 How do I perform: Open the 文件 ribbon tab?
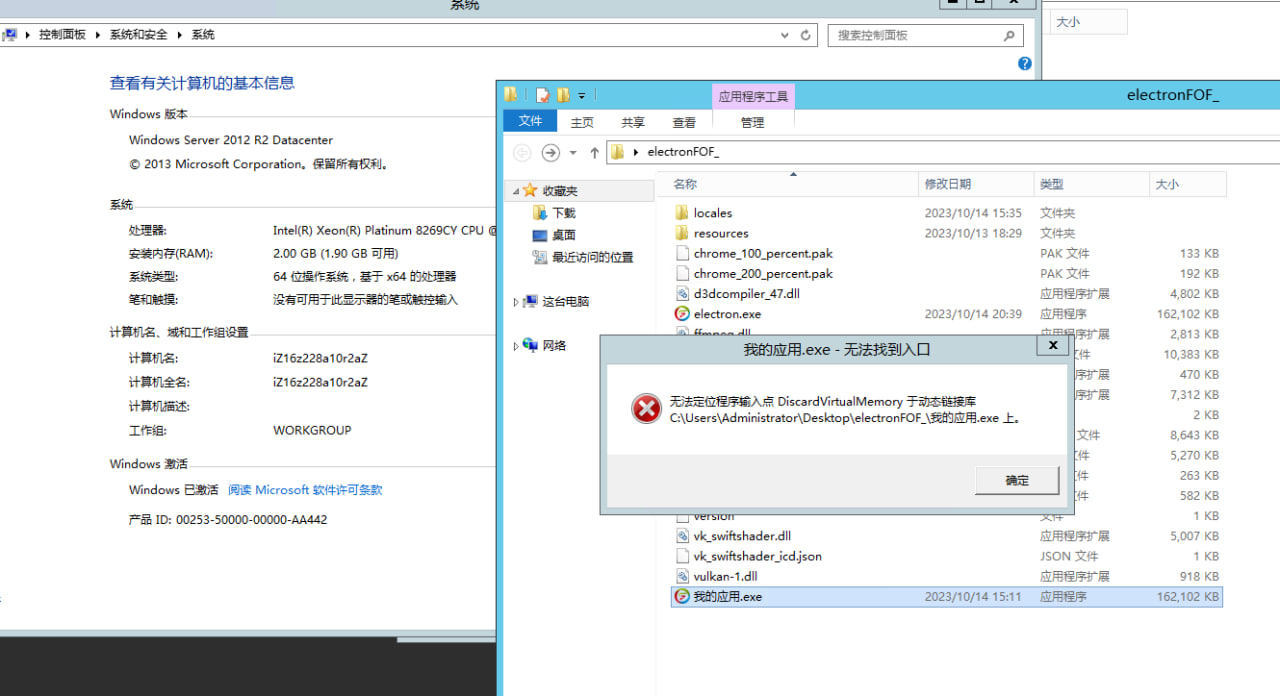(530, 121)
